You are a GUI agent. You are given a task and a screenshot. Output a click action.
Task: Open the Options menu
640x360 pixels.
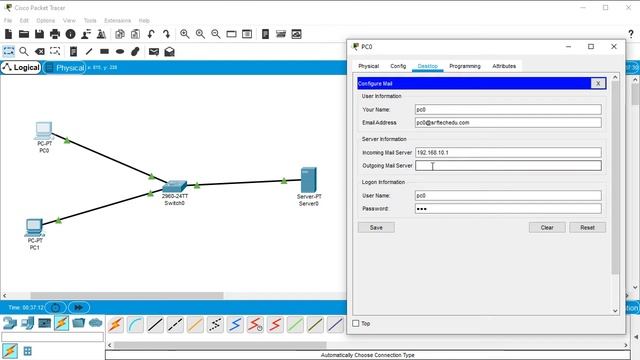(45, 20)
